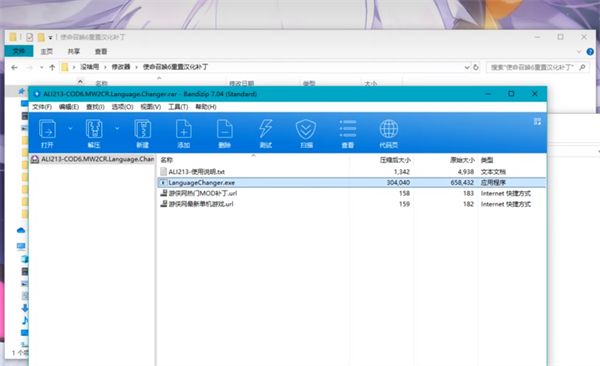
Task: Select the 游侠网热门MOD补丁.url shortcut file
Action: [x=203, y=193]
